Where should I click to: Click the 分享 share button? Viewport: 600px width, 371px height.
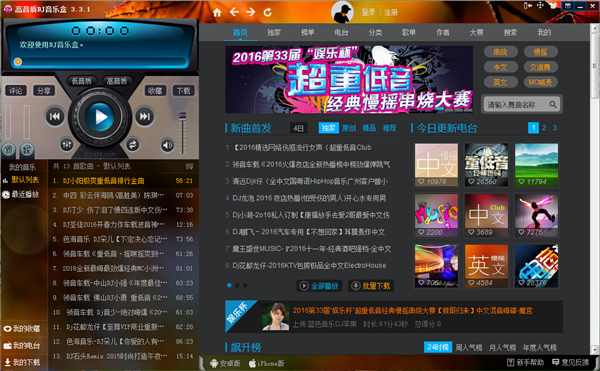coord(44,91)
